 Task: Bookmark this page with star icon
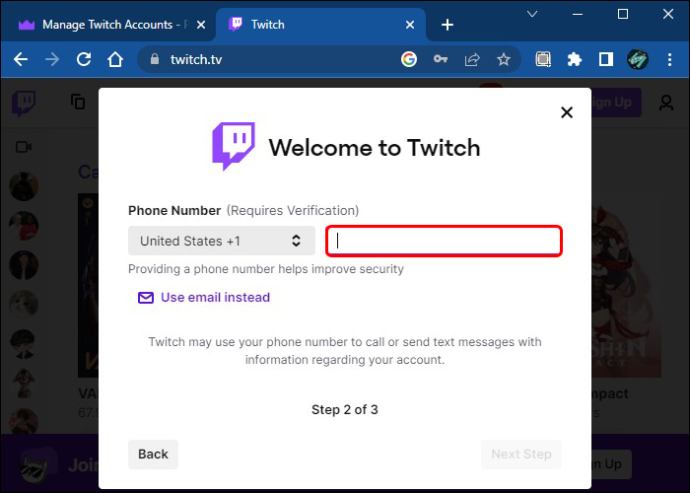[503, 59]
